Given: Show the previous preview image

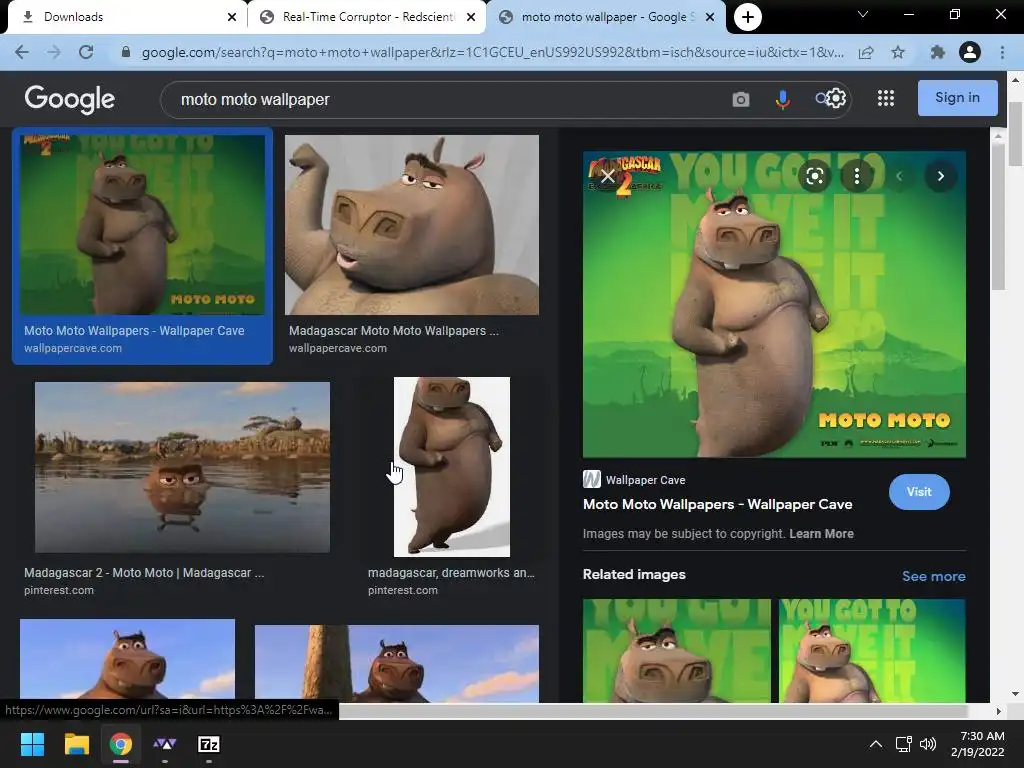Looking at the screenshot, I should coord(899,176).
